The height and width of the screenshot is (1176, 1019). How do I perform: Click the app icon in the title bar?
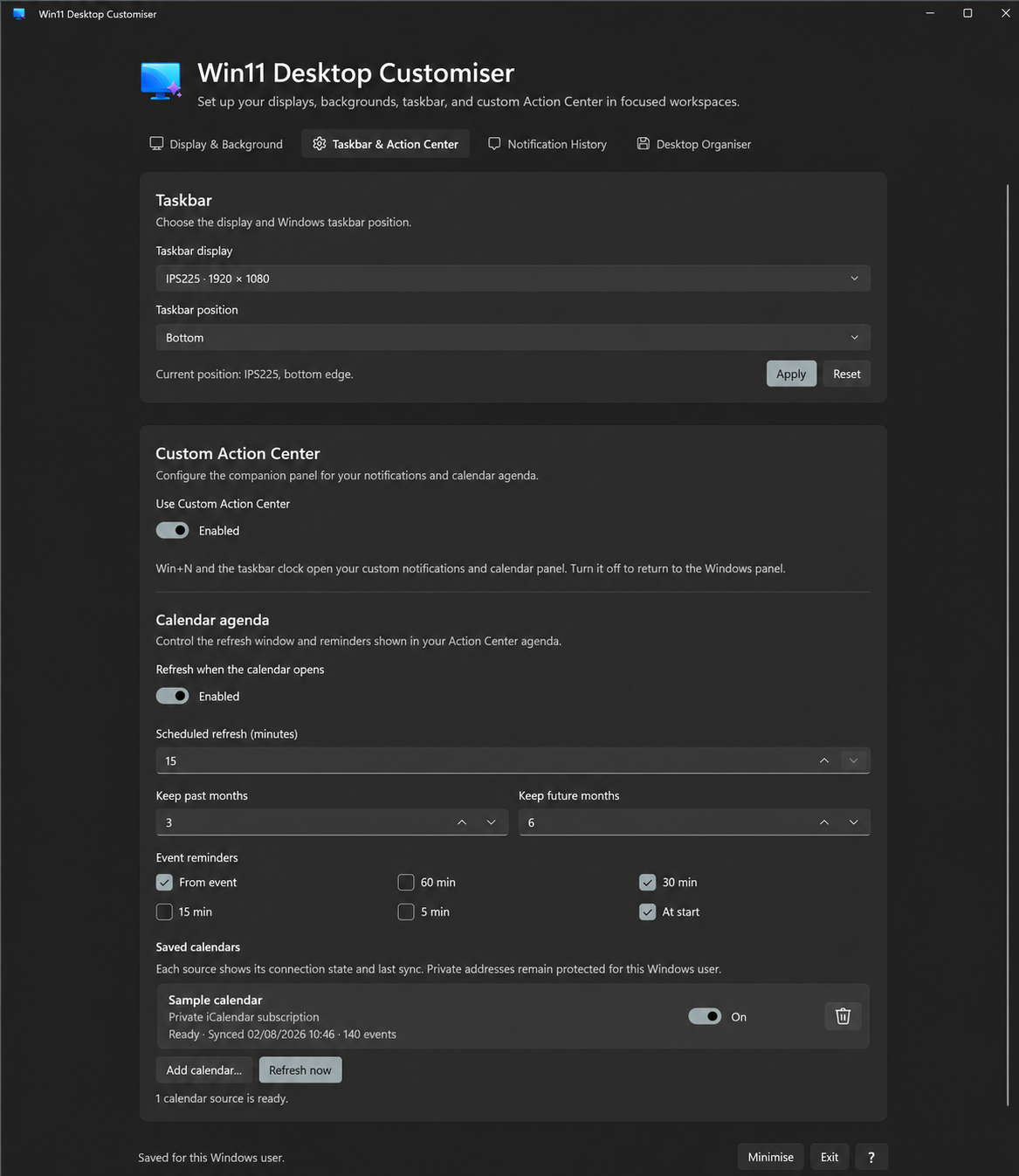[19, 14]
